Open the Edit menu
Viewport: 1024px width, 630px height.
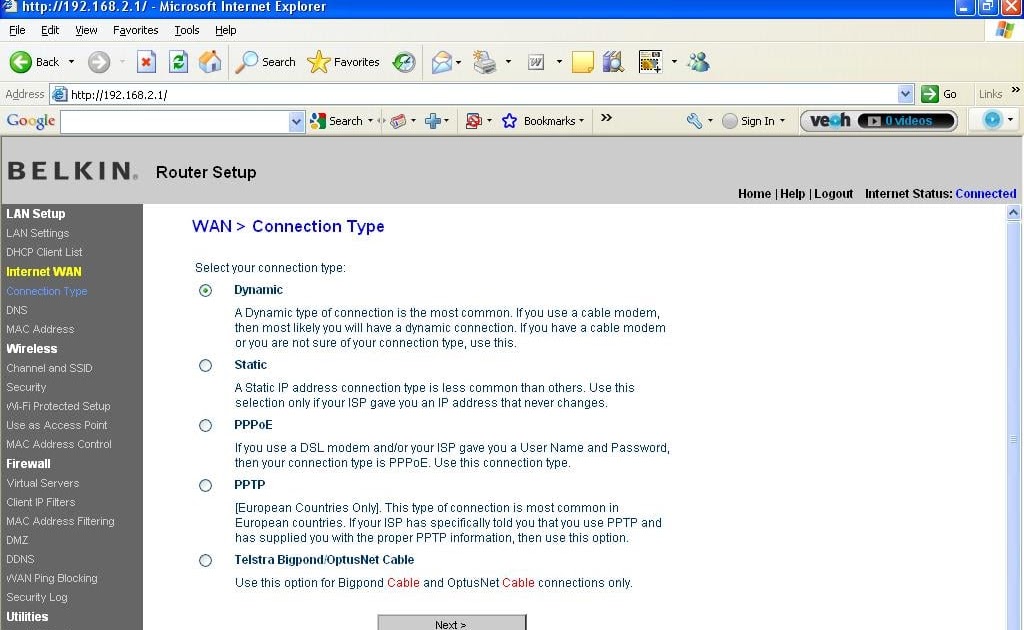click(50, 30)
